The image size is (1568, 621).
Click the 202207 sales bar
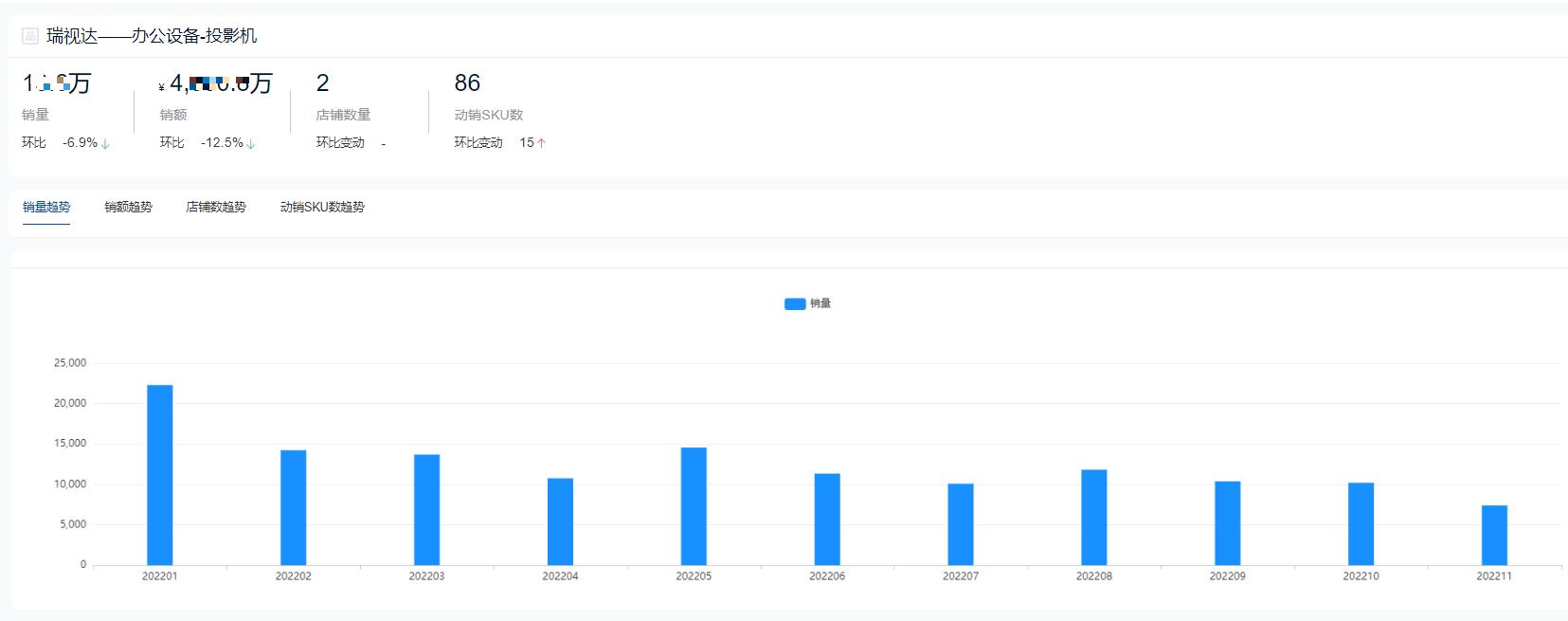961,524
